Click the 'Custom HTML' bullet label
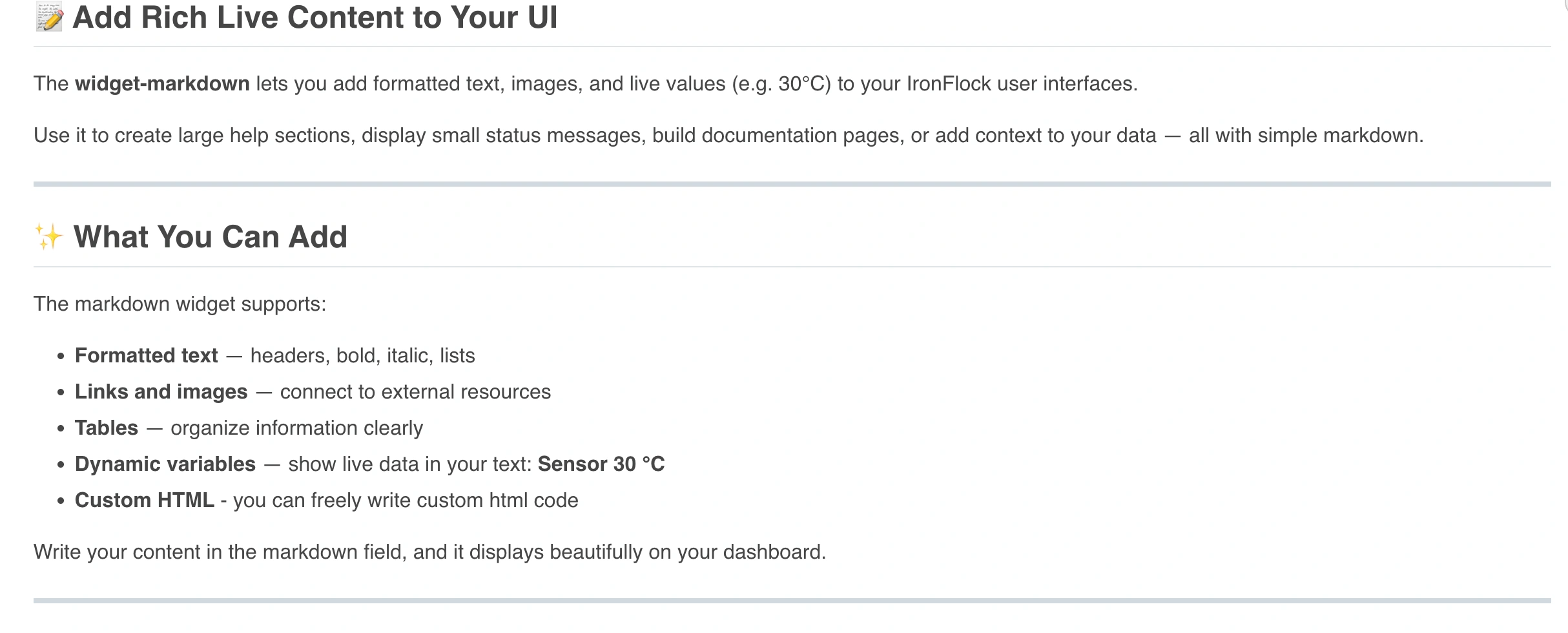Viewport: 1568px width, 633px height. [145, 501]
